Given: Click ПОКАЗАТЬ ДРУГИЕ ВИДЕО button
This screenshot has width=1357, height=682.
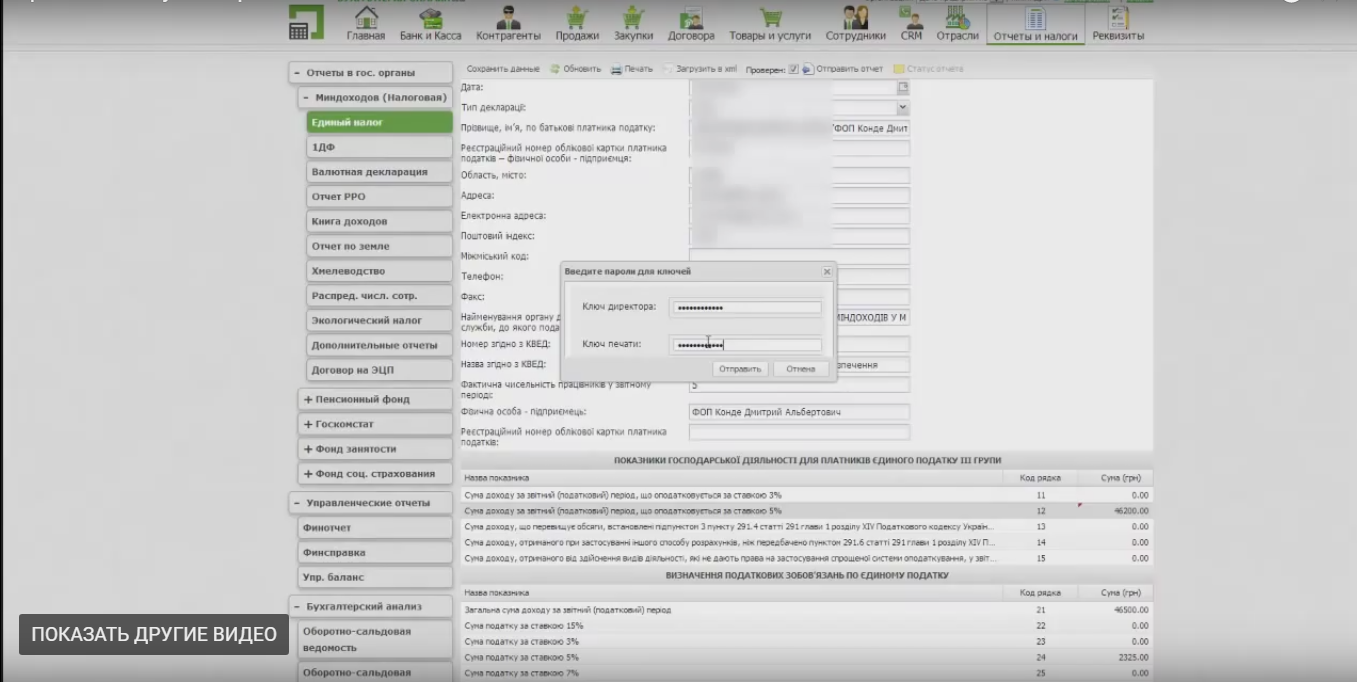Looking at the screenshot, I should coord(154,634).
